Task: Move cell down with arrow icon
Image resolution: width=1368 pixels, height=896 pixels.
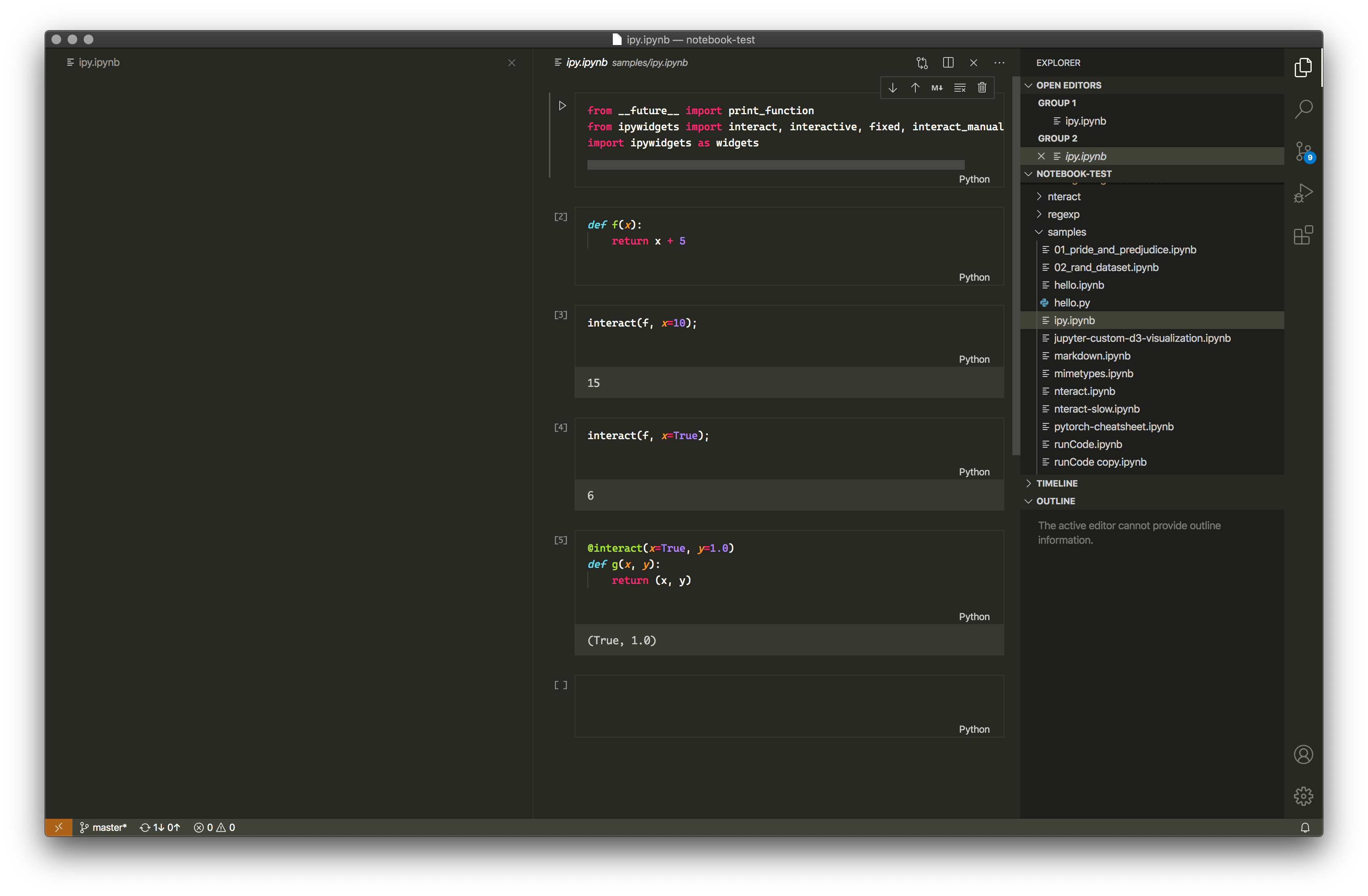Action: click(893, 88)
